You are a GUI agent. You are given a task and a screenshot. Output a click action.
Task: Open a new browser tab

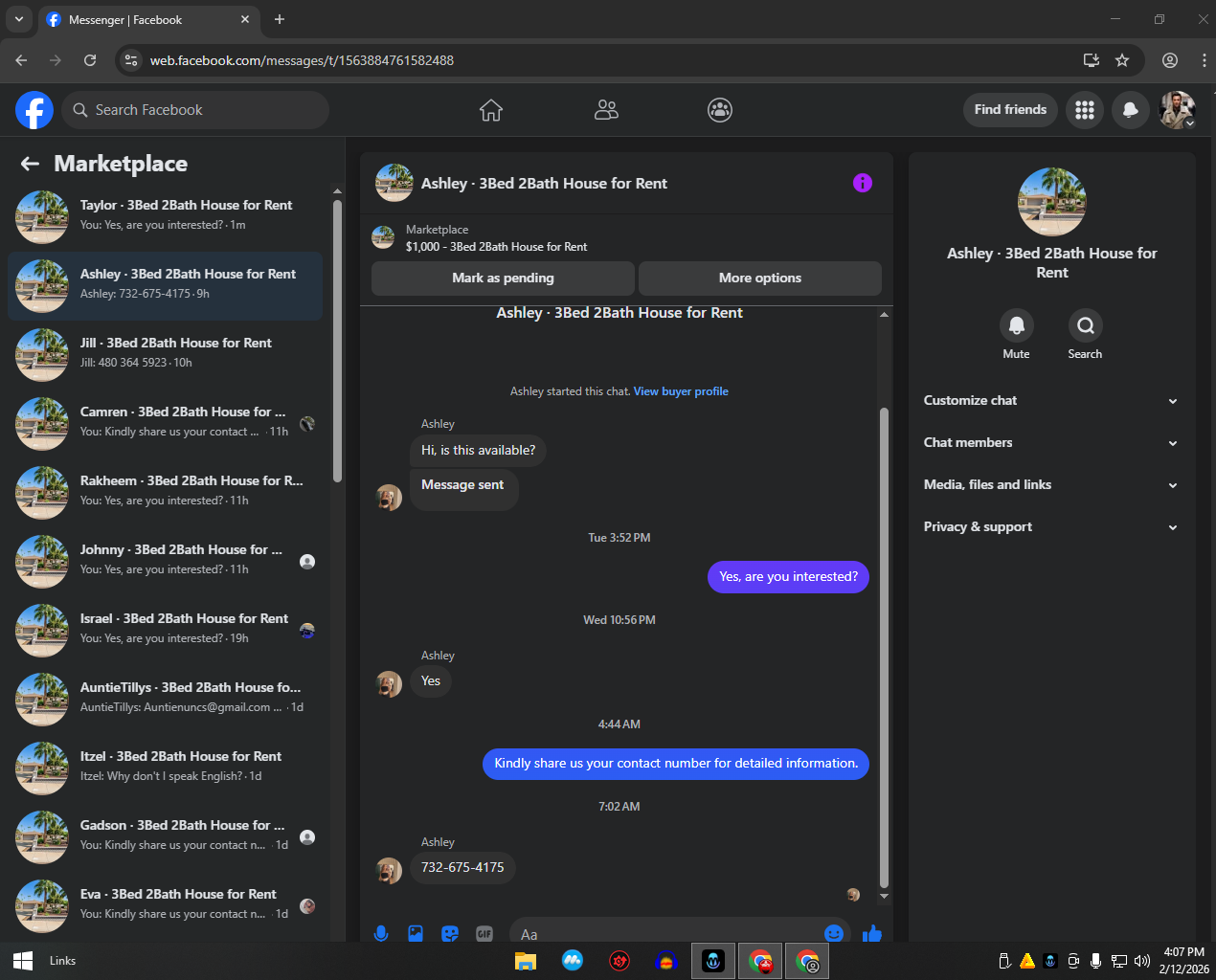point(280,19)
